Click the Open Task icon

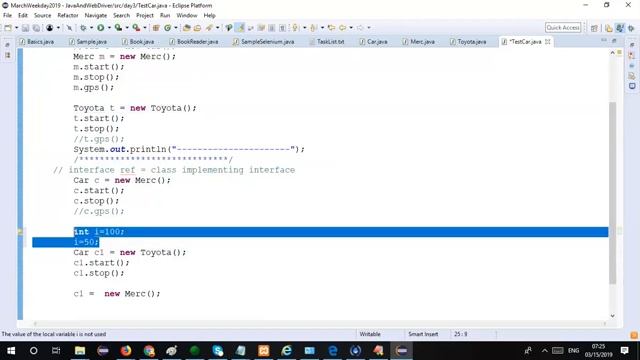tap(198, 28)
